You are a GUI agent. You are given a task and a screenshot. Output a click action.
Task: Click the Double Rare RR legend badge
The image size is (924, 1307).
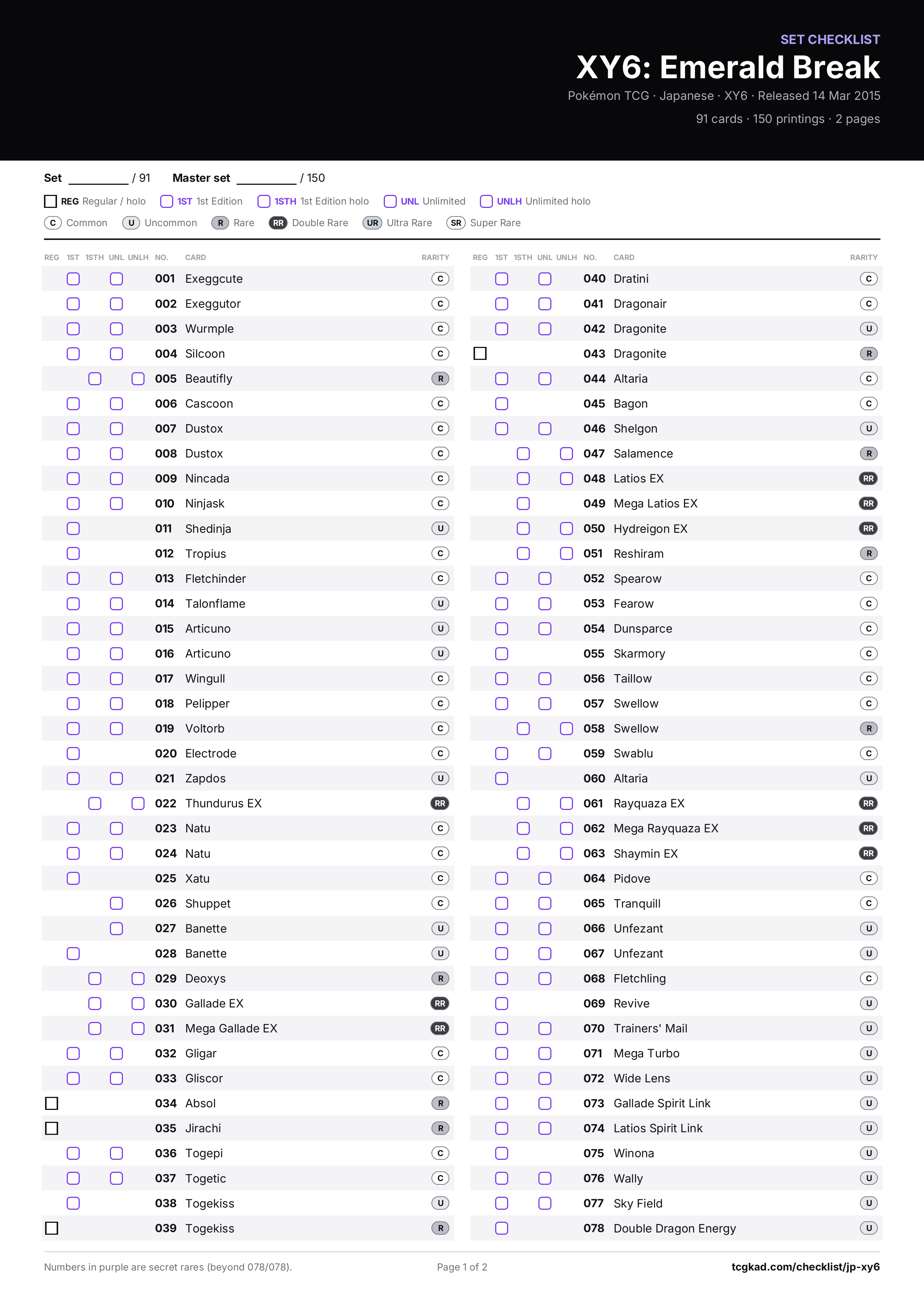pyautogui.click(x=278, y=222)
